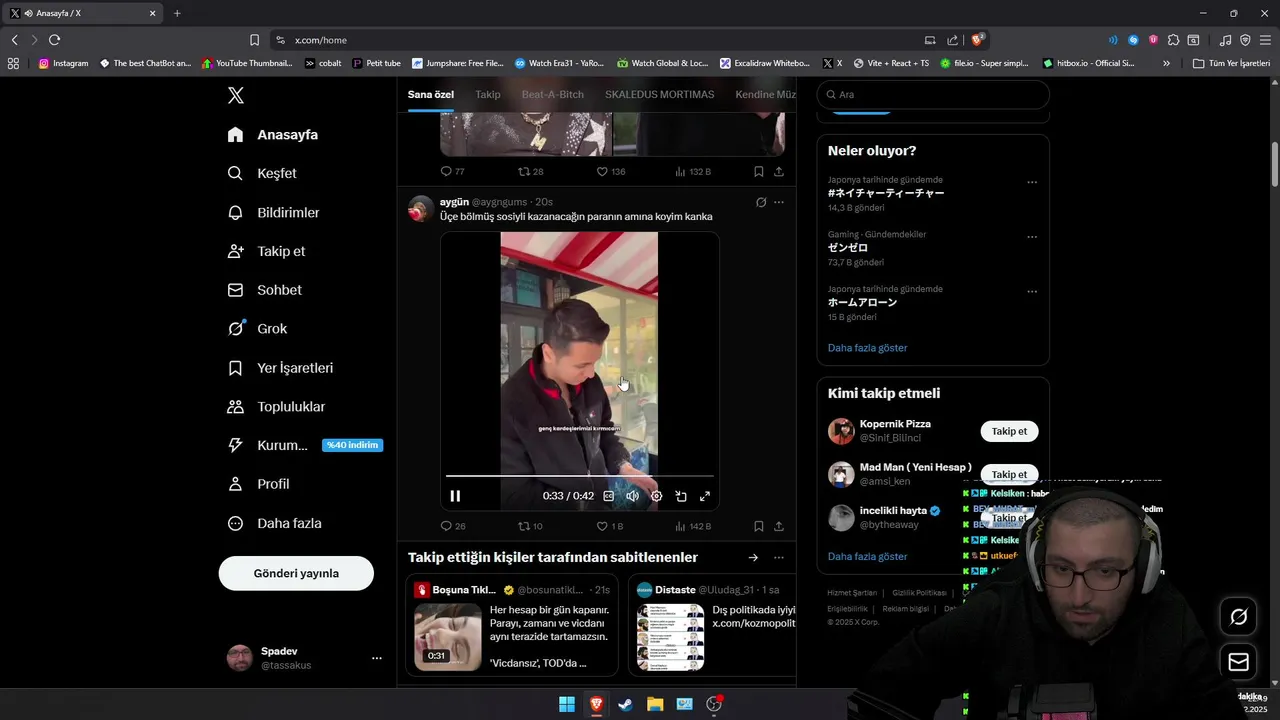Open Windows Start menu
Viewport: 1280px width, 720px height.
(x=567, y=704)
